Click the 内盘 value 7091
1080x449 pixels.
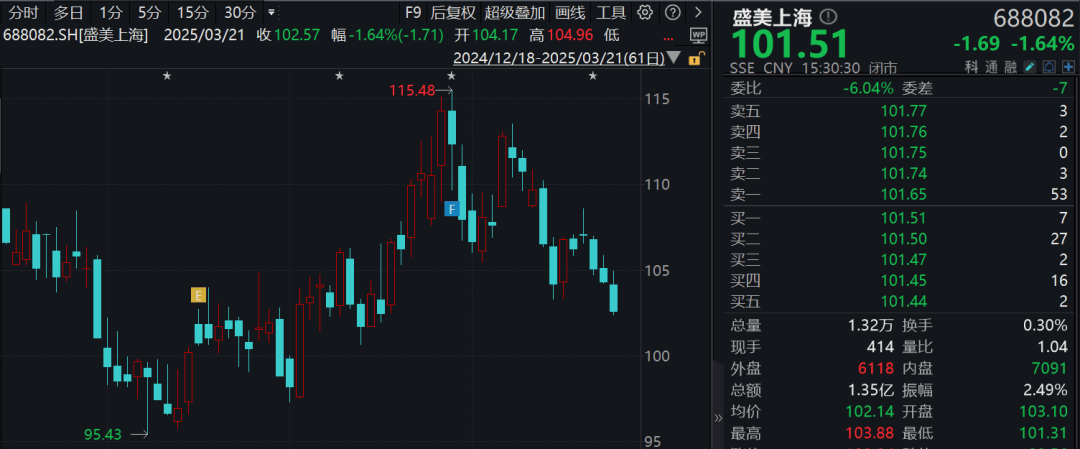(1048, 368)
